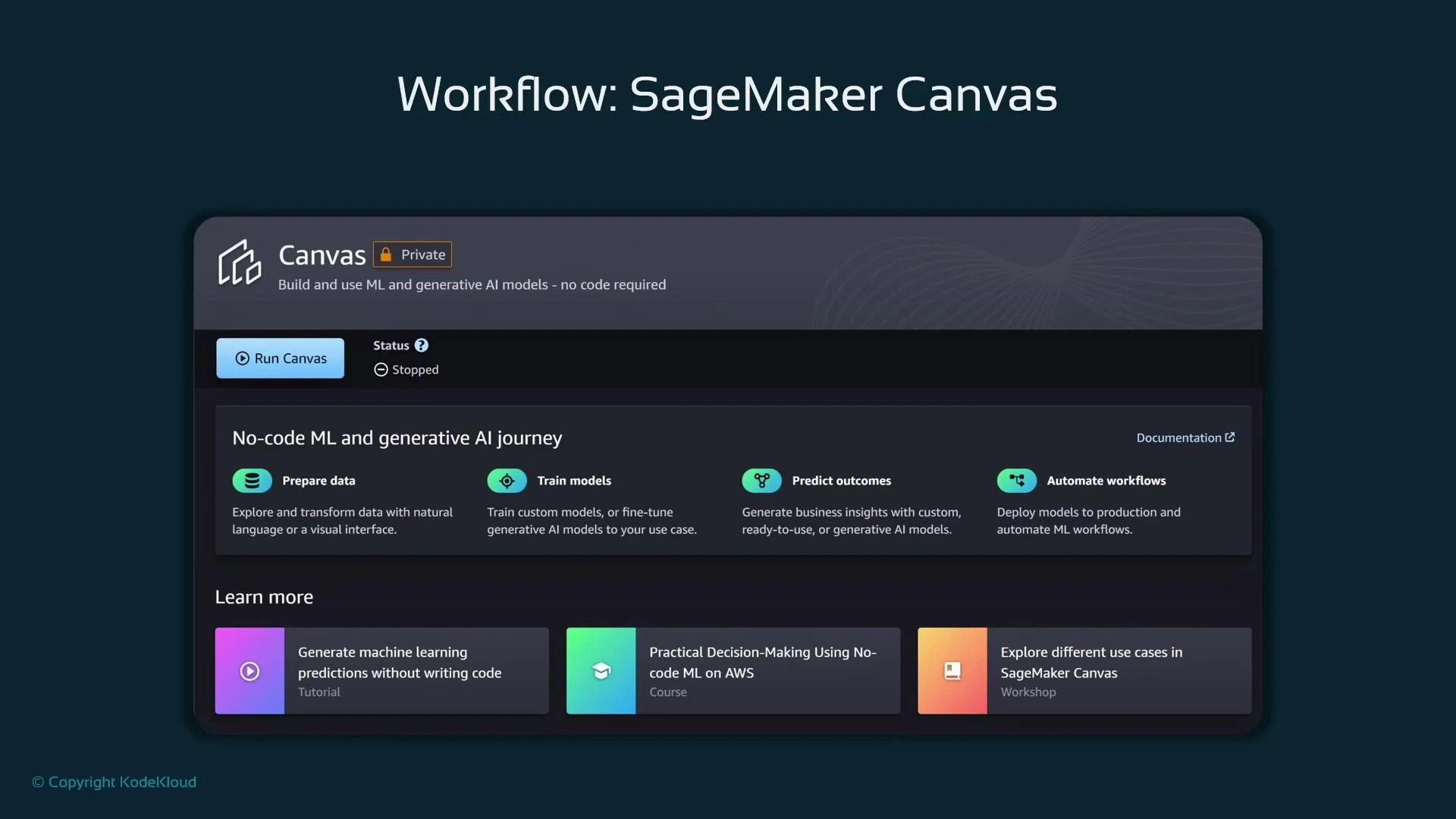Click the lock icon in the Private badge
This screenshot has width=1456, height=819.
tap(386, 254)
